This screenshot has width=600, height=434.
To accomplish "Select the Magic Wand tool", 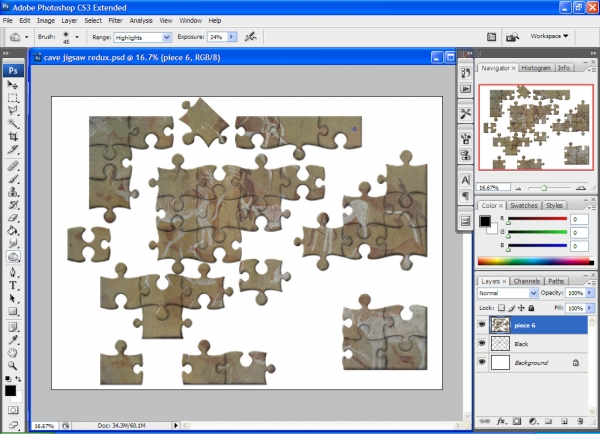I will click(x=13, y=124).
